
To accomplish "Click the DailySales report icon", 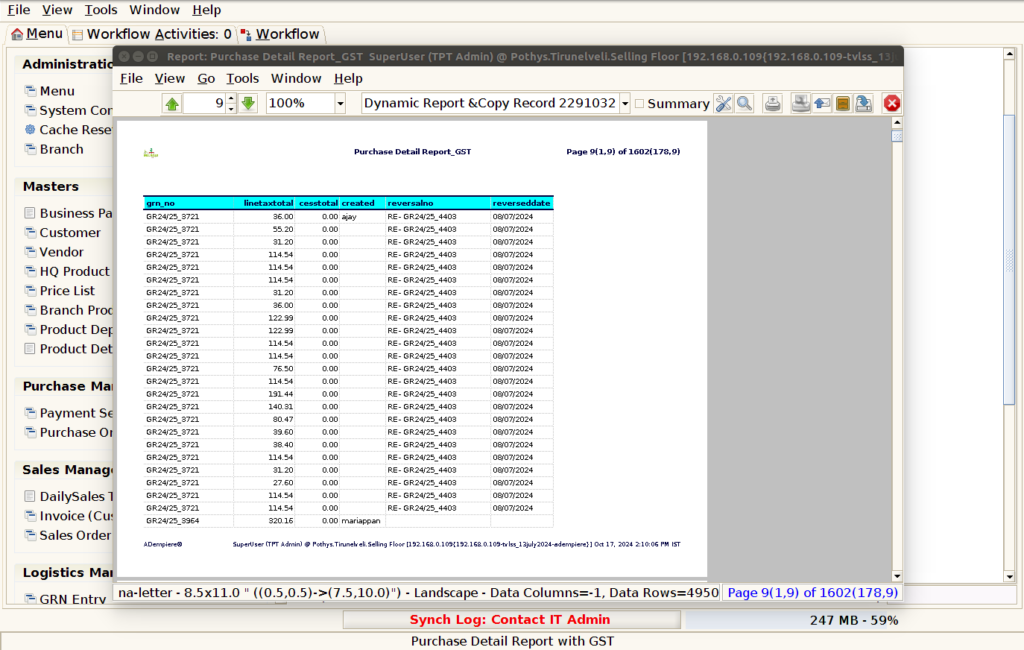I will pyautogui.click(x=30, y=496).
